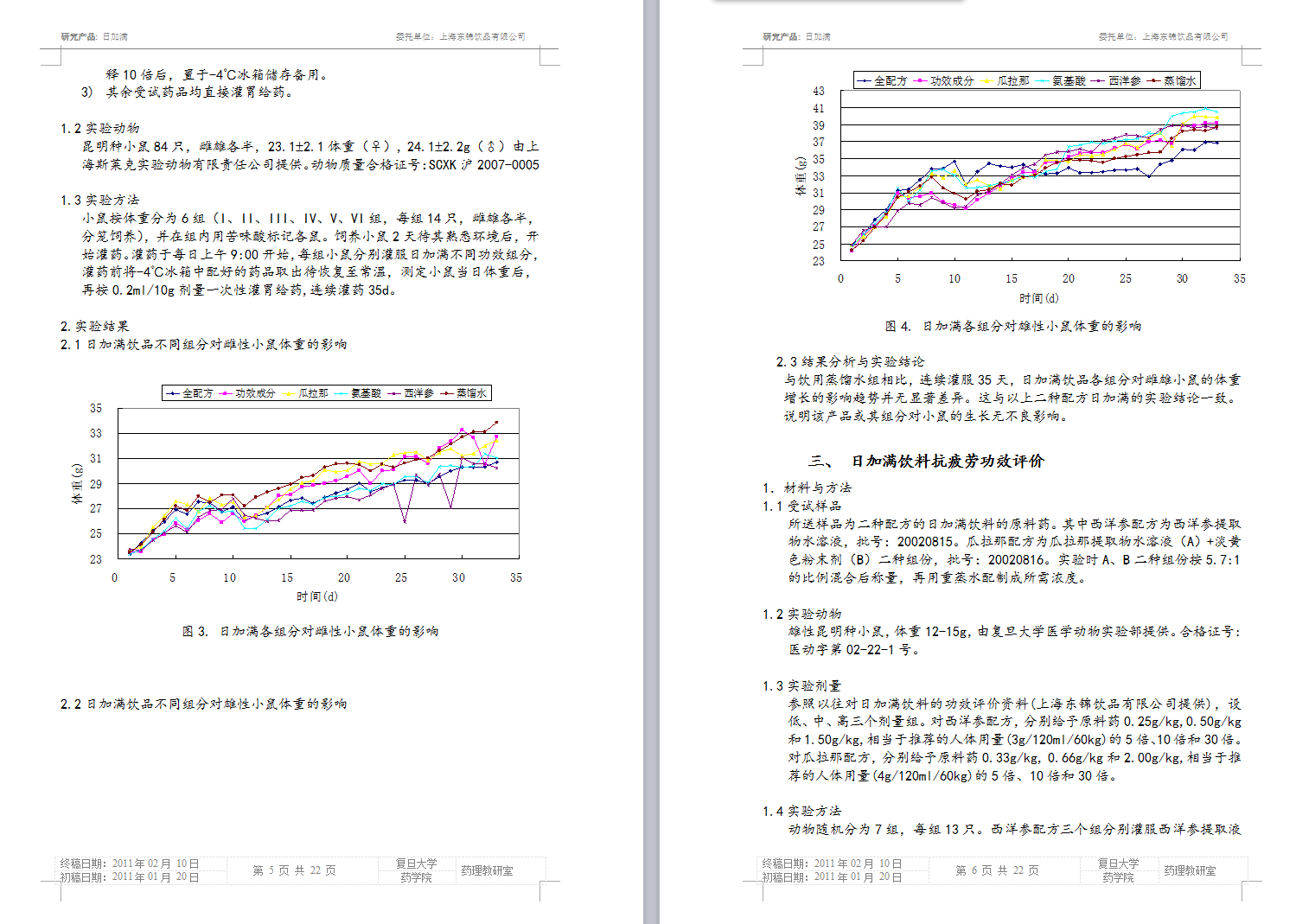Click '西洋参' in the Figure 3 legend
The image size is (1296, 924).
click(418, 393)
